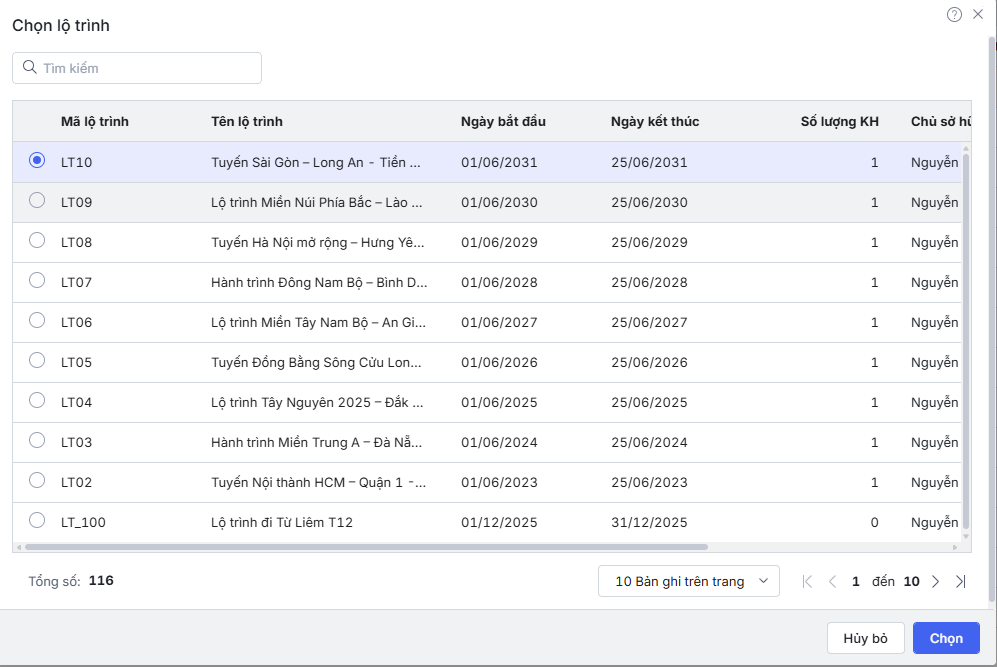
Task: Select the LT07 Hành trình Đông Nam Bộ row
Action: point(319,282)
